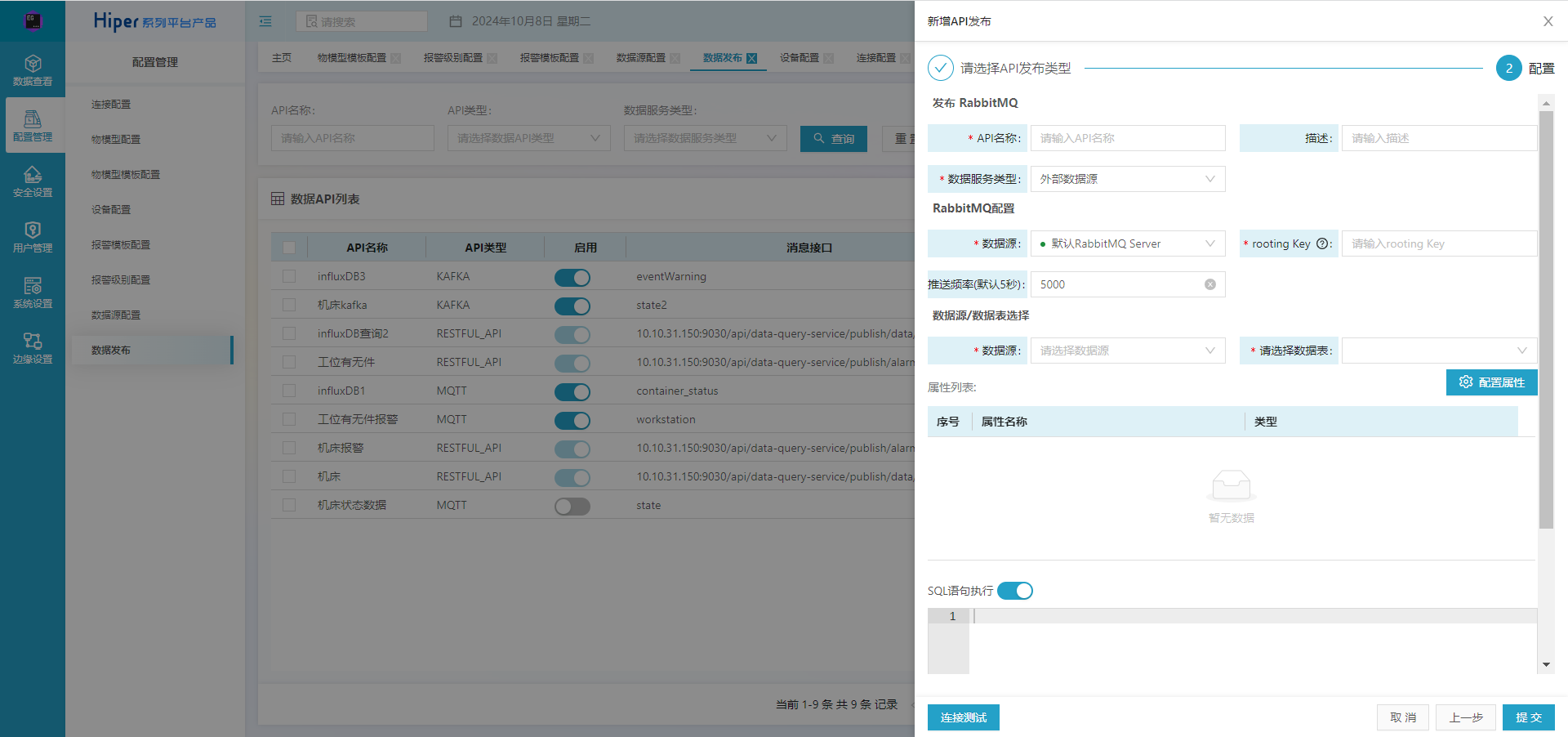Close the 物模型模板配置 tab
The image size is (1568, 737).
395,58
